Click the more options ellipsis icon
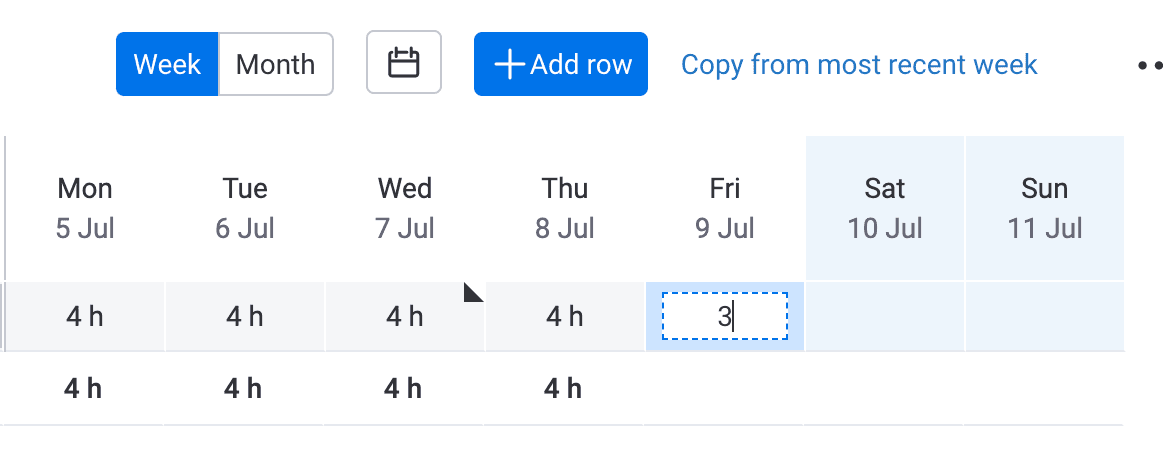The height and width of the screenshot is (468, 1164). (x=1151, y=65)
